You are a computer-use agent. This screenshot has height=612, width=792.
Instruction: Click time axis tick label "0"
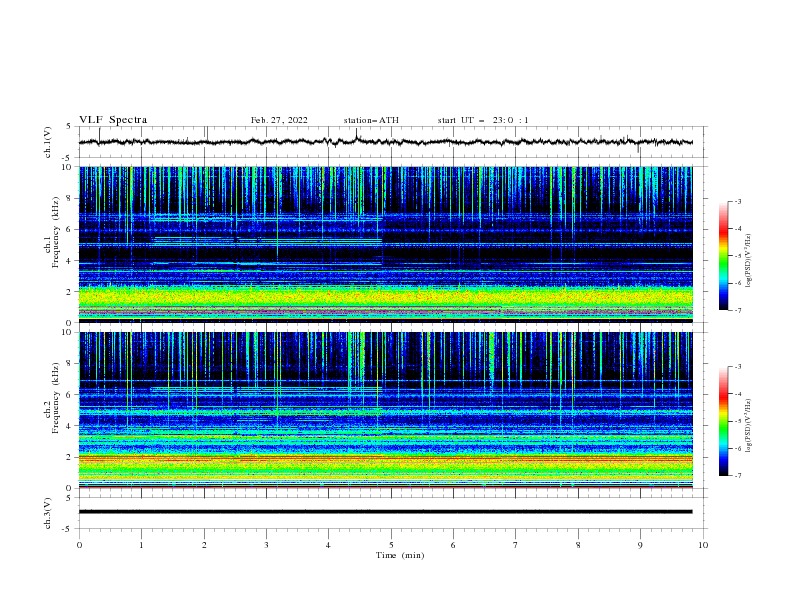point(79,545)
